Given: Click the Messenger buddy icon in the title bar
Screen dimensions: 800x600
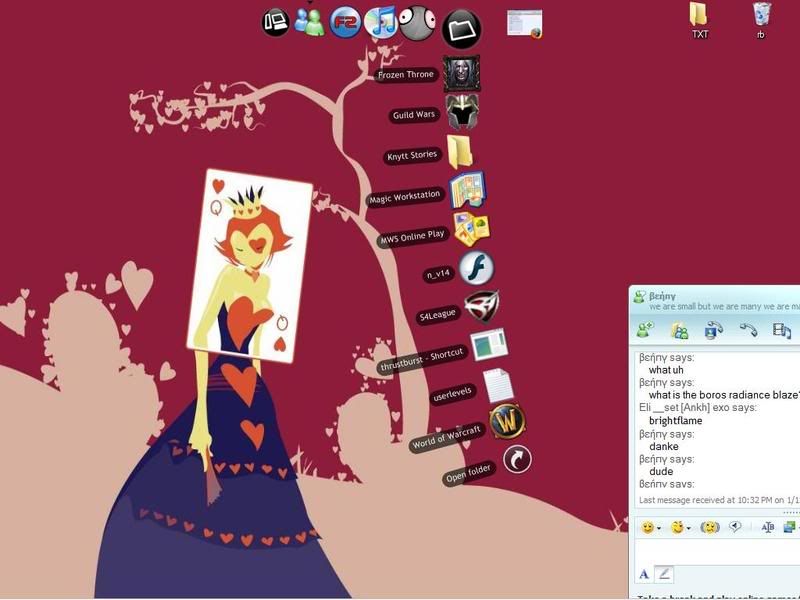Looking at the screenshot, I should point(639,297).
